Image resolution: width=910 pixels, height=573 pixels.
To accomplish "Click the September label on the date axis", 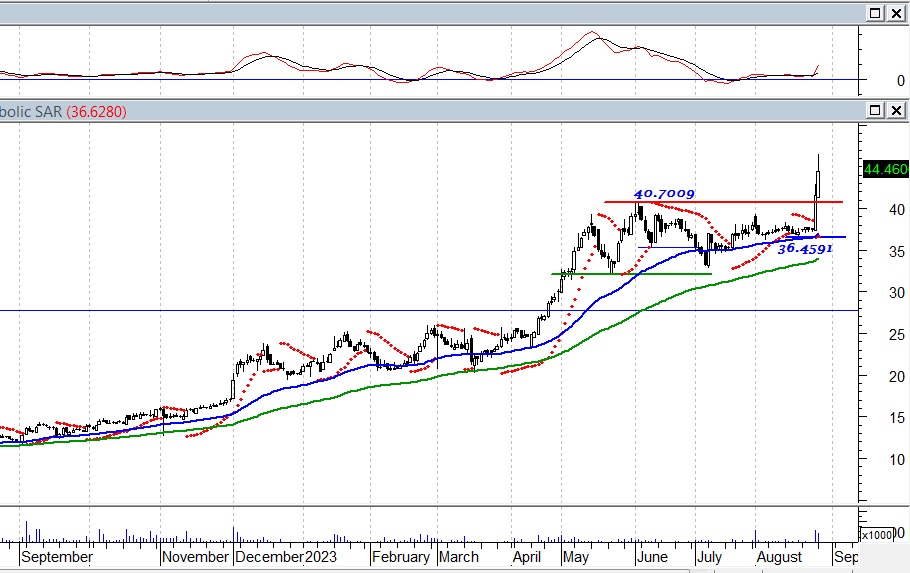I will pos(57,557).
